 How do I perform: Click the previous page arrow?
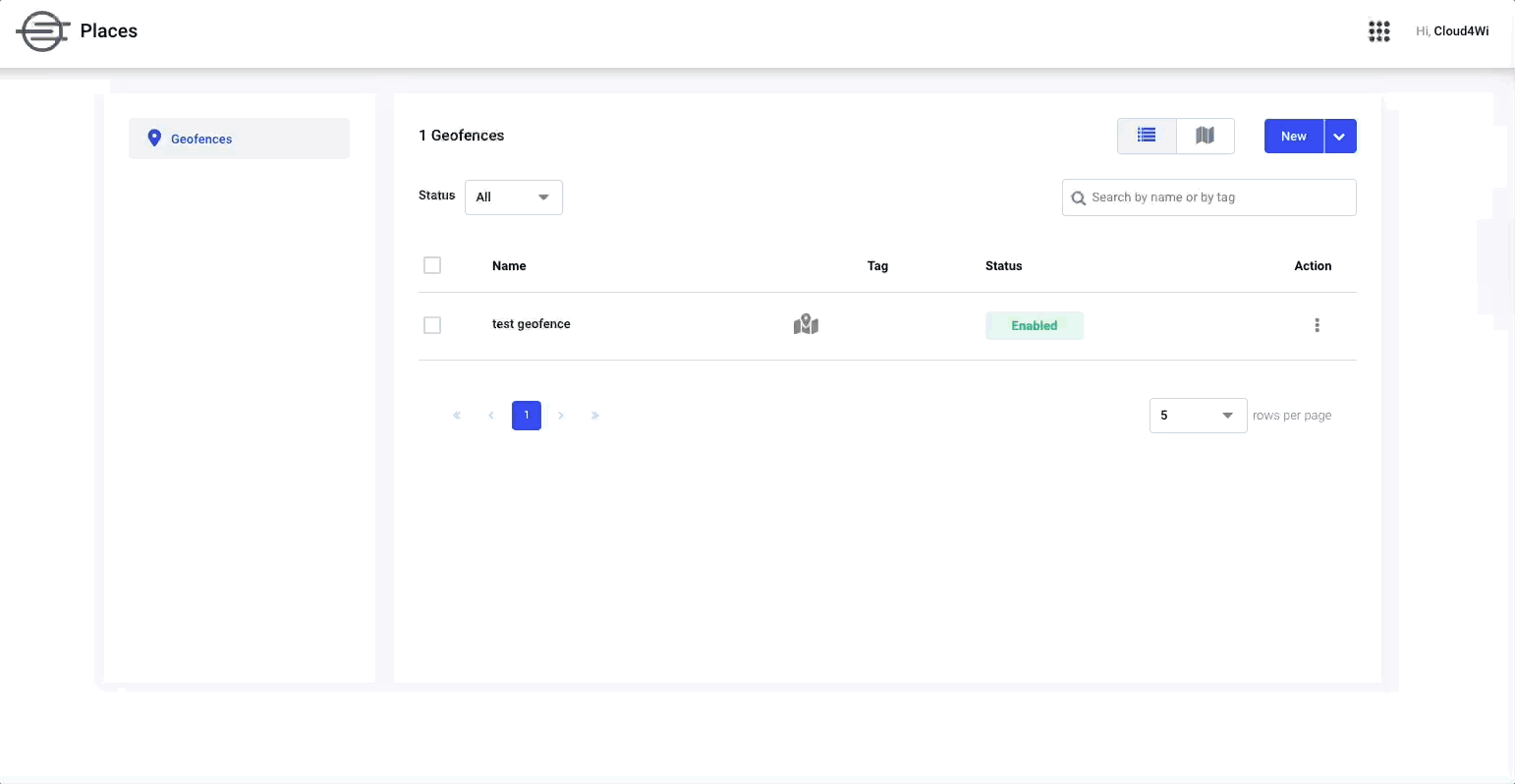491,416
